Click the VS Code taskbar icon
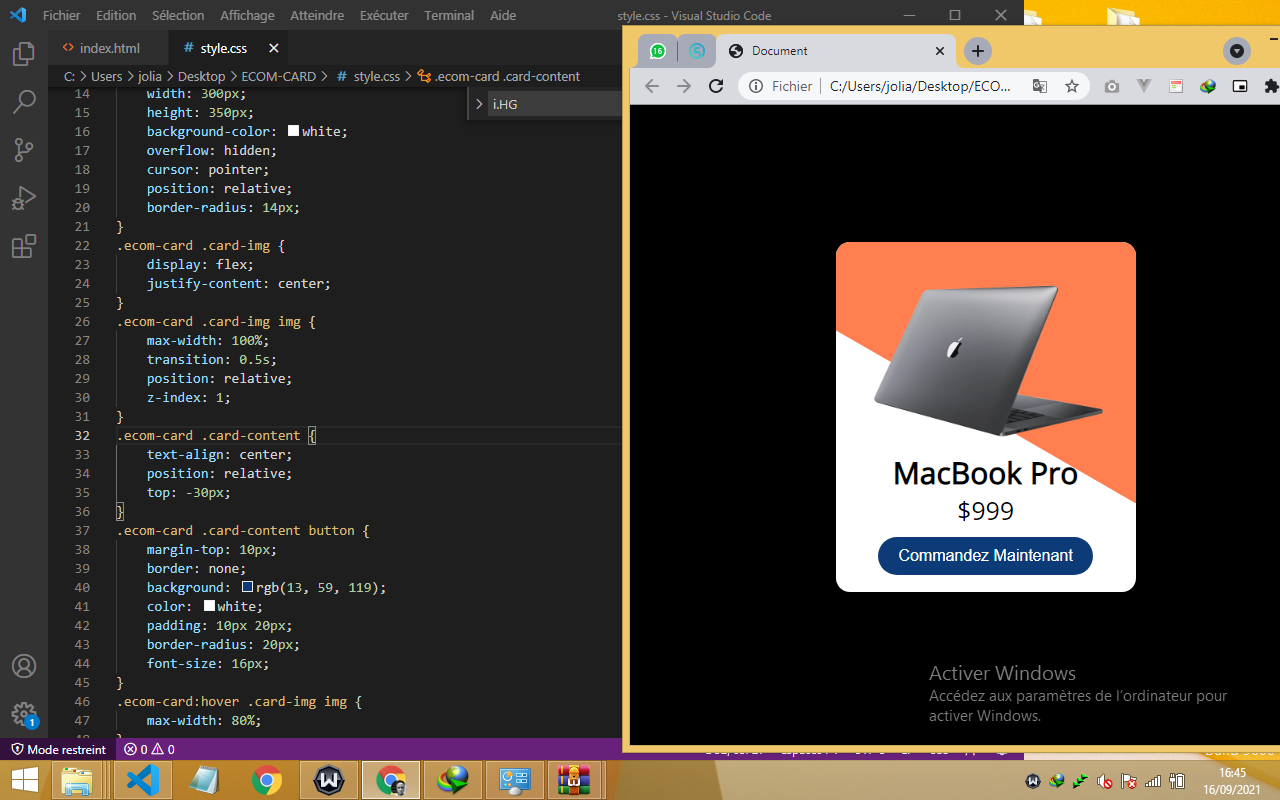The width and height of the screenshot is (1280, 800). [x=142, y=780]
